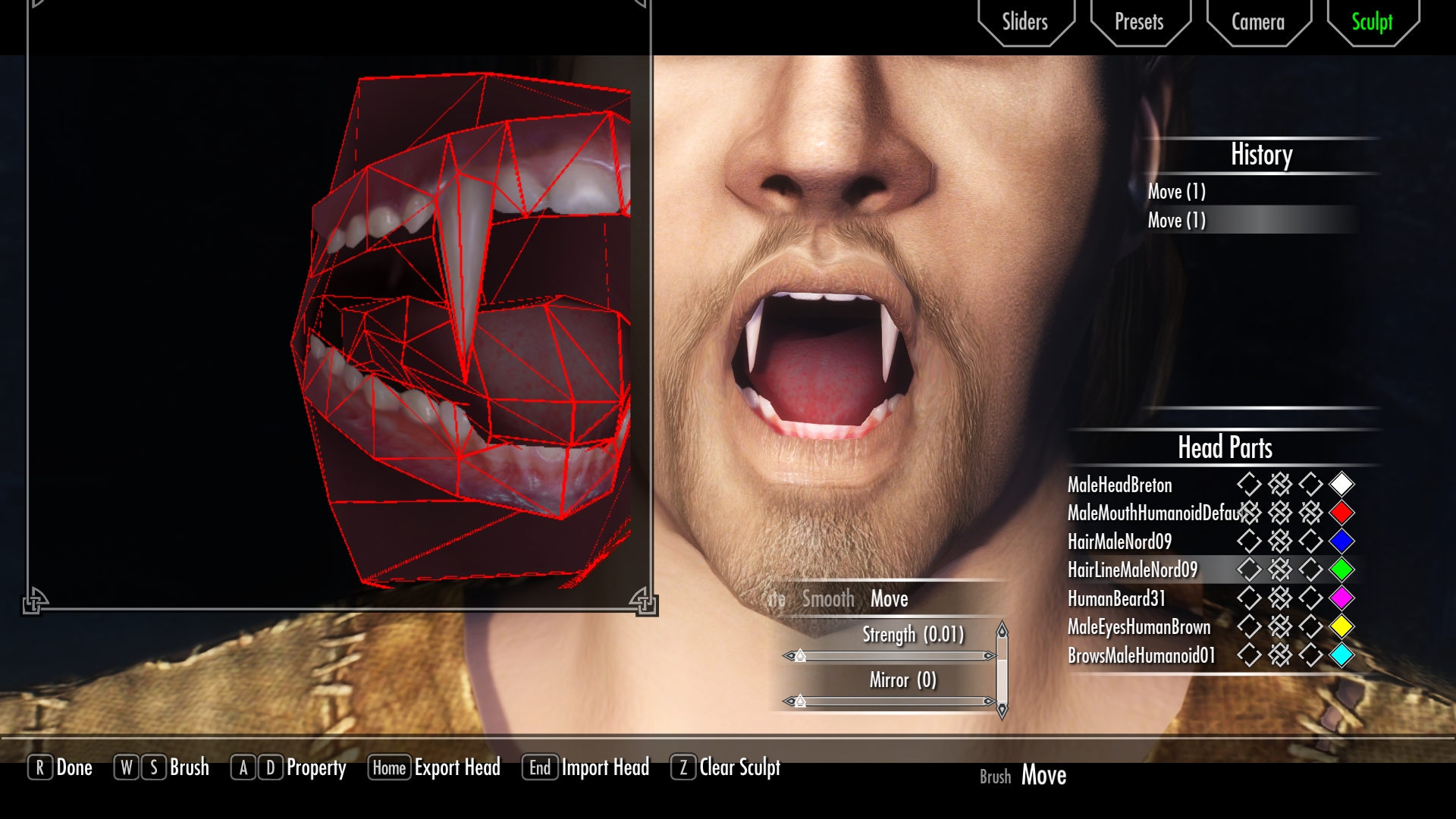Click the brush options scrollbar up arrow
The image size is (1456, 819).
(x=1003, y=629)
